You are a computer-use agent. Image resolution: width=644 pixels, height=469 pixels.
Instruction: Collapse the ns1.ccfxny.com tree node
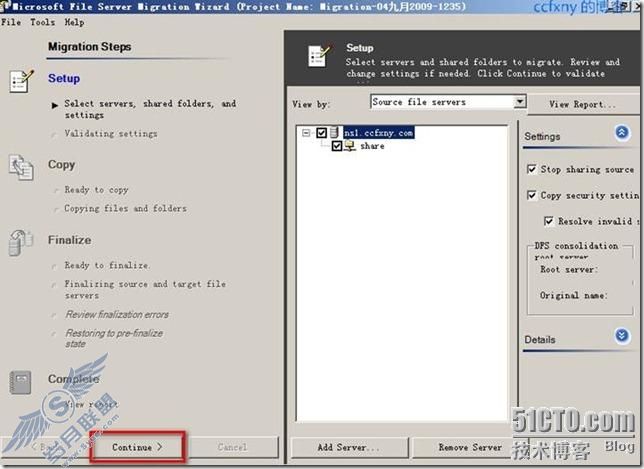(x=306, y=133)
